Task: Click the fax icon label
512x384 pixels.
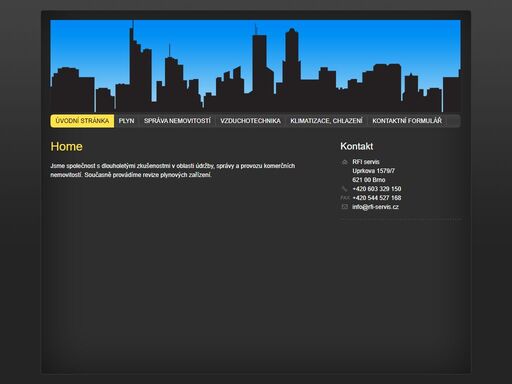Action: (x=345, y=198)
